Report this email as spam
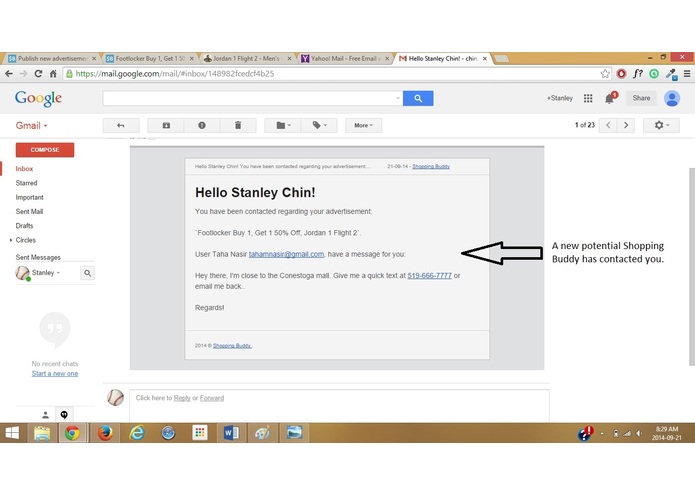Image resolution: width=695 pixels, height=494 pixels. [x=202, y=125]
